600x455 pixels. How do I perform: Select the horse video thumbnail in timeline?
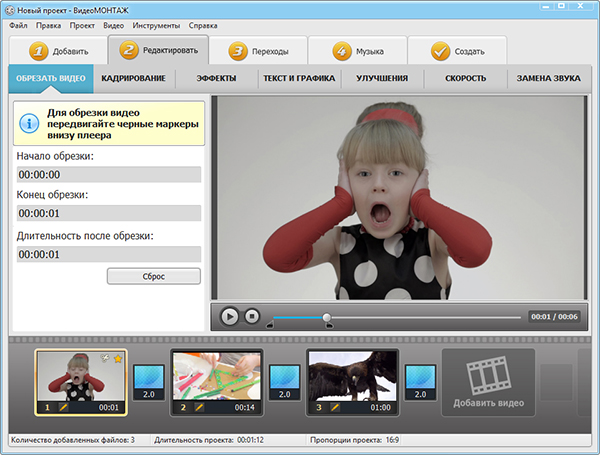coord(351,375)
